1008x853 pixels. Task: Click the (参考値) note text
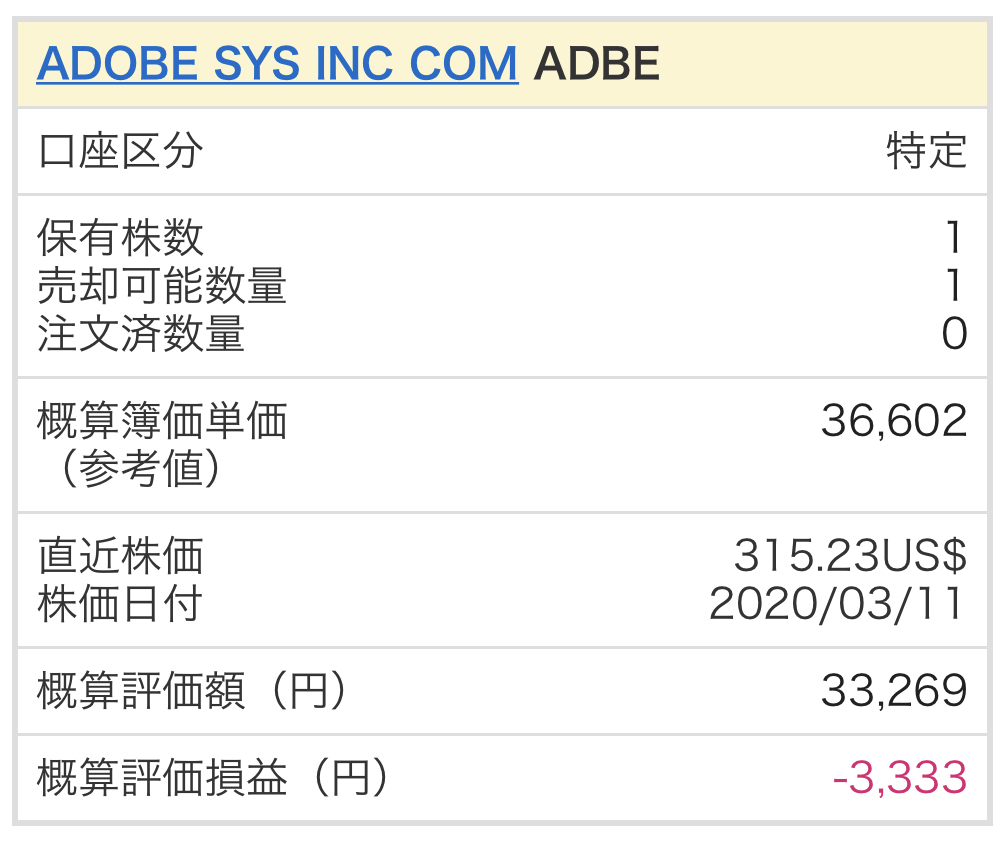(141, 468)
